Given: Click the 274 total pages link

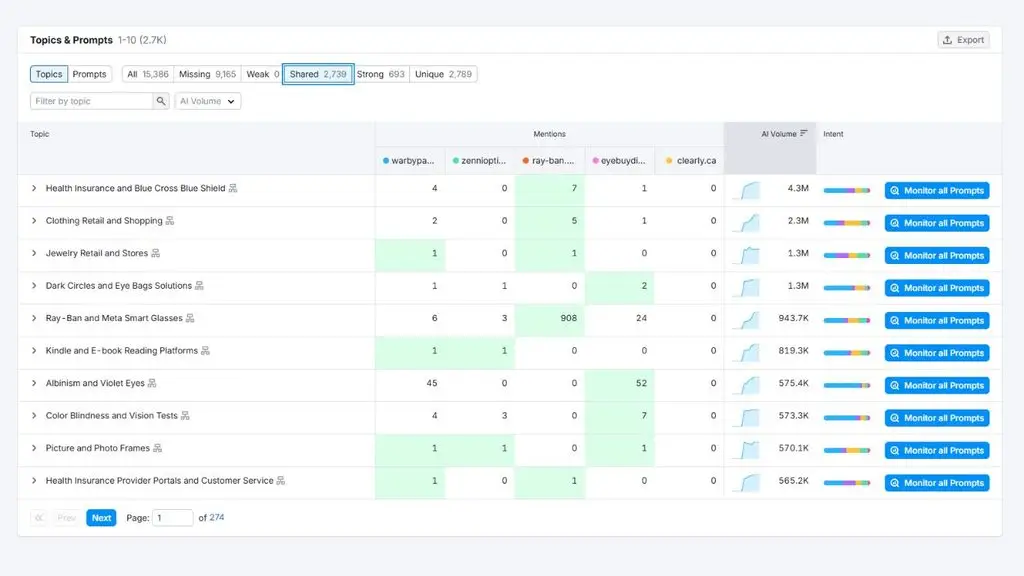Looking at the screenshot, I should tap(217, 517).
